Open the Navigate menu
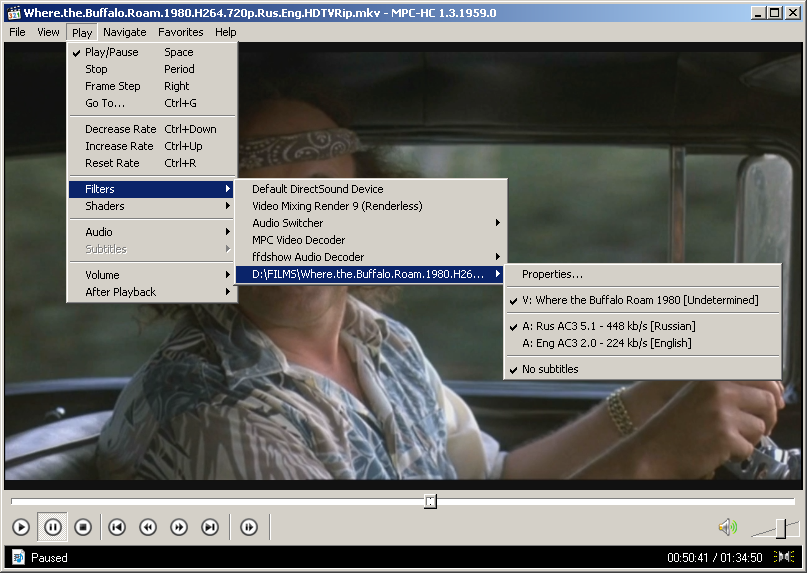Viewport: 807px width, 573px height. [x=125, y=32]
